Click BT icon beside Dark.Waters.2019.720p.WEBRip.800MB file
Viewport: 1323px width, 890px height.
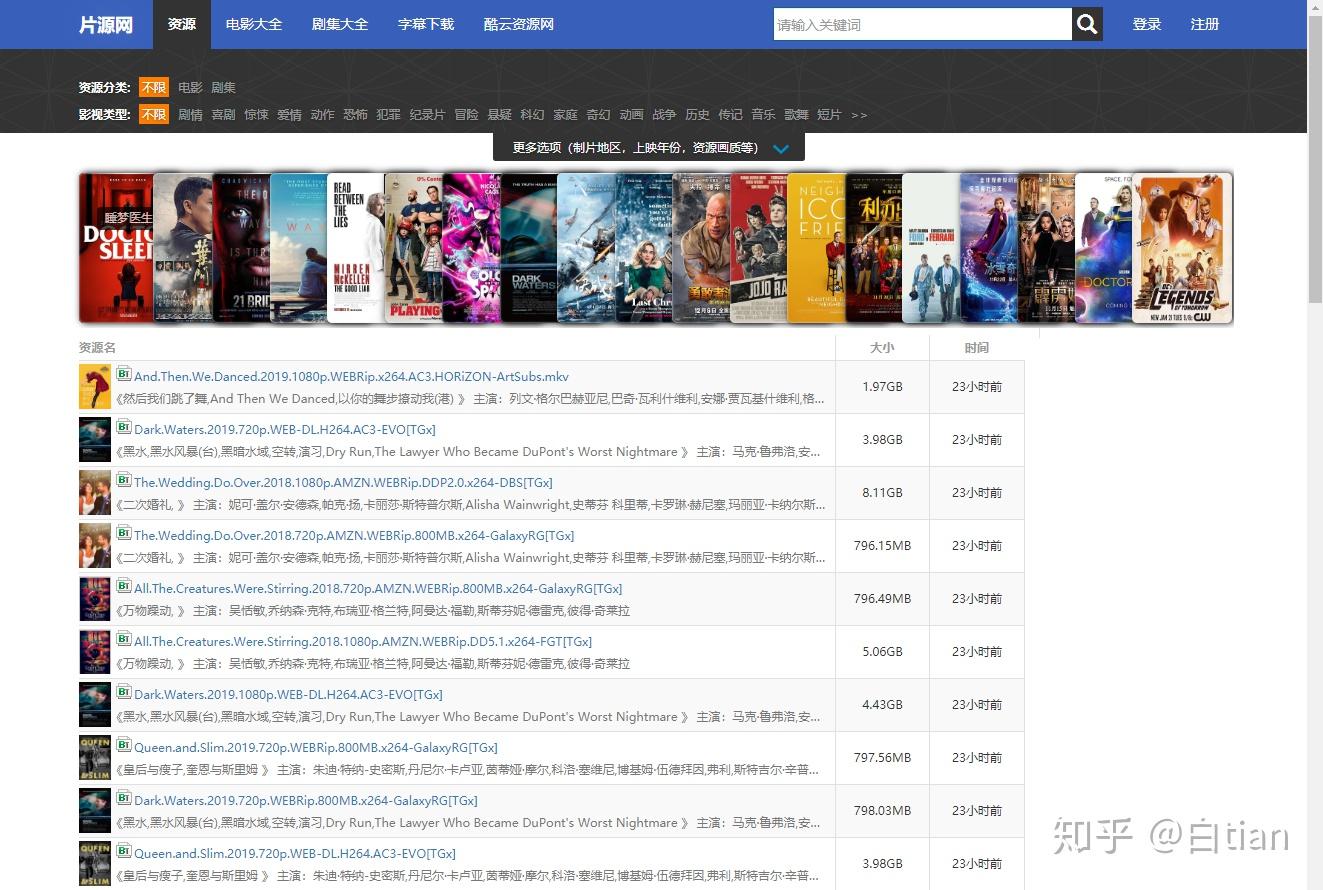(x=124, y=799)
